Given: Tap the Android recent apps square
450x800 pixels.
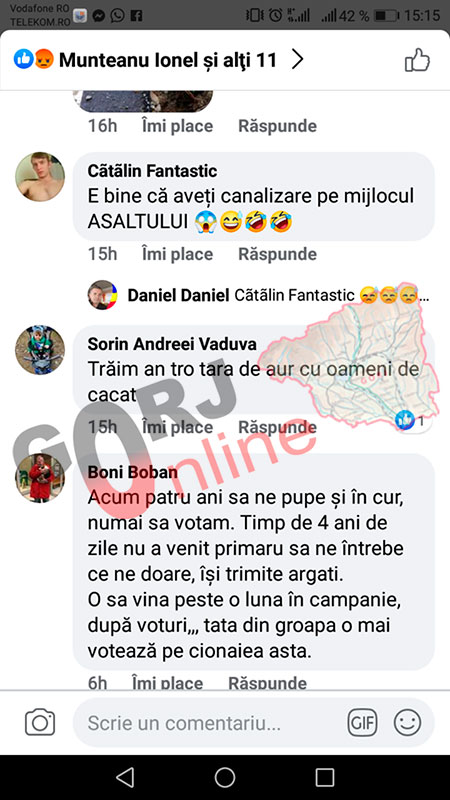Looking at the screenshot, I should [324, 777].
